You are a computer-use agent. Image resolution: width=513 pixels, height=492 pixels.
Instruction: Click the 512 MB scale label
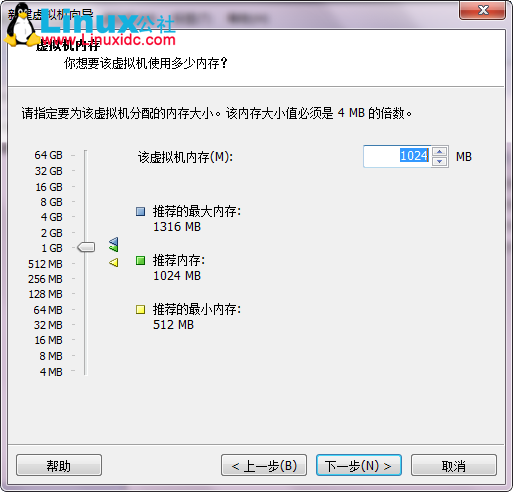(45, 264)
